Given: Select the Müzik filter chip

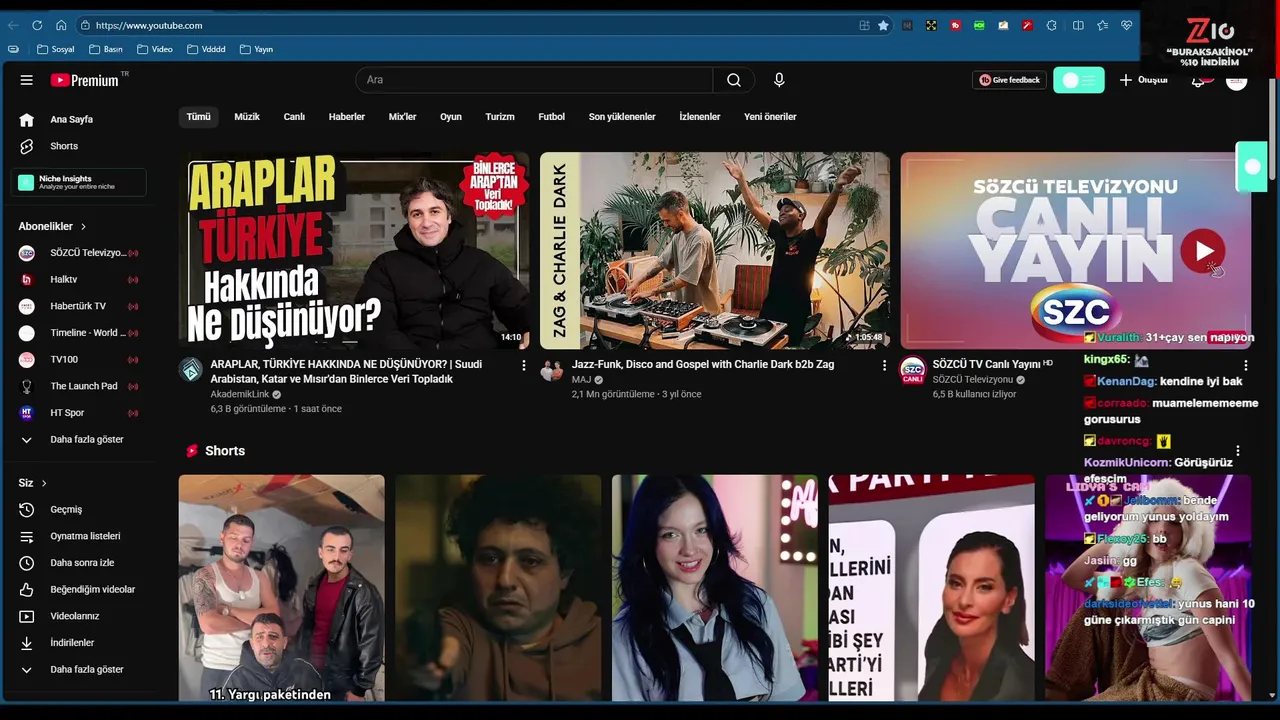Looking at the screenshot, I should tap(247, 117).
